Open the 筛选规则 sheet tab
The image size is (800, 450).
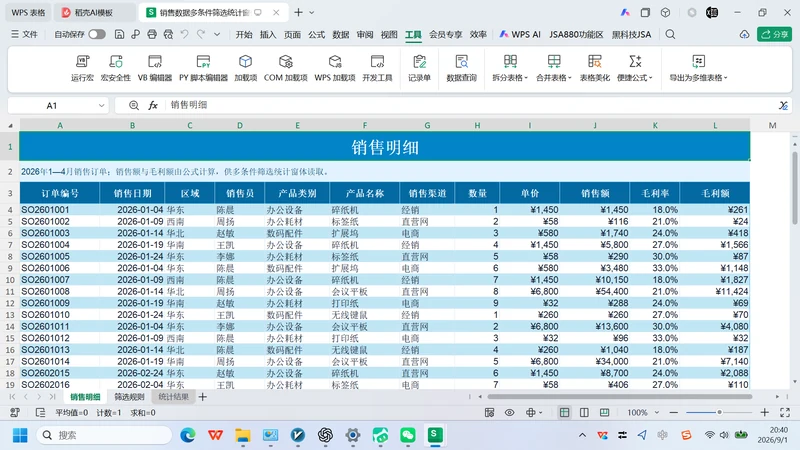pyautogui.click(x=129, y=396)
